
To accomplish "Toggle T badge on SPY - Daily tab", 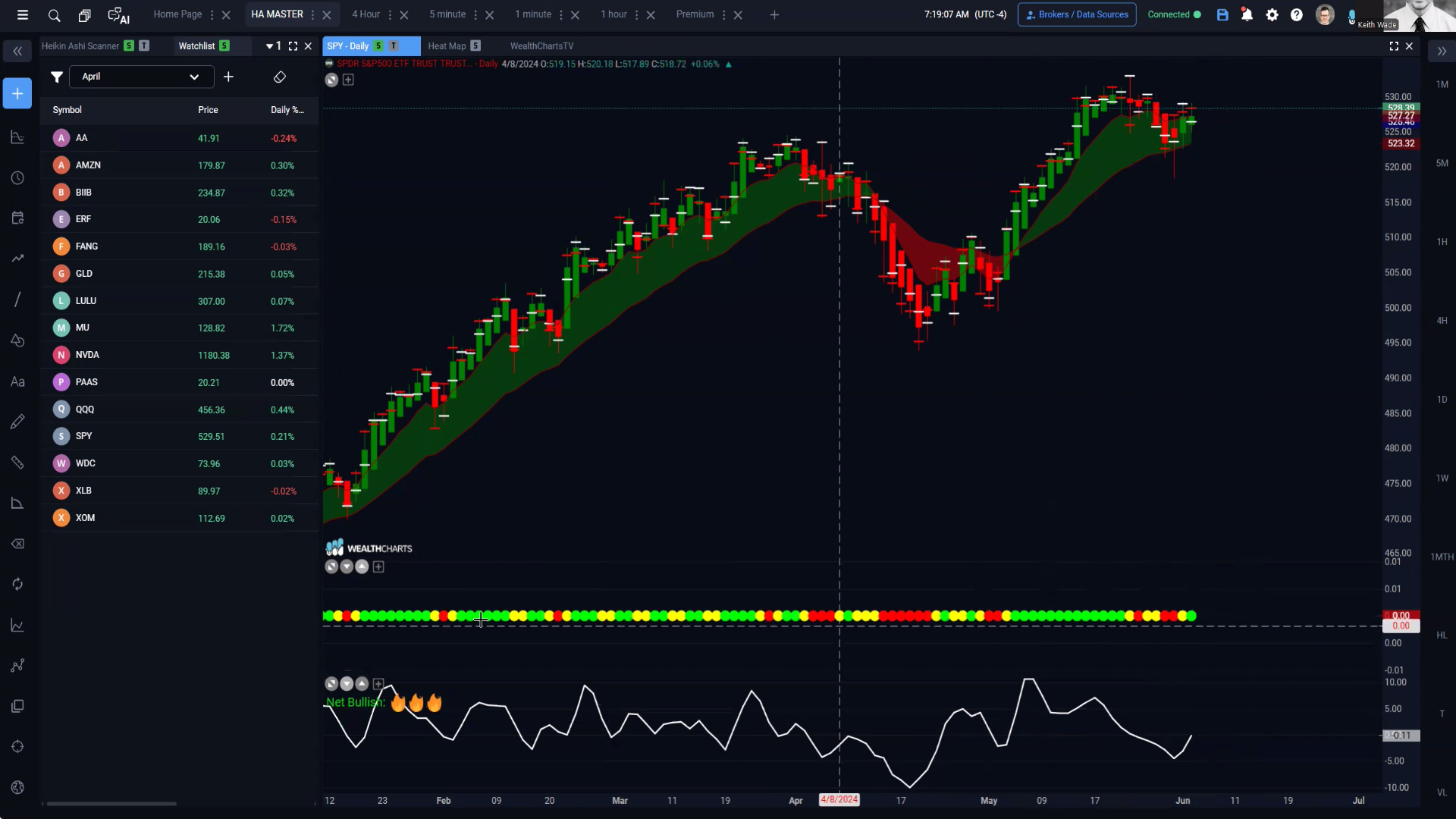I will coord(394,46).
